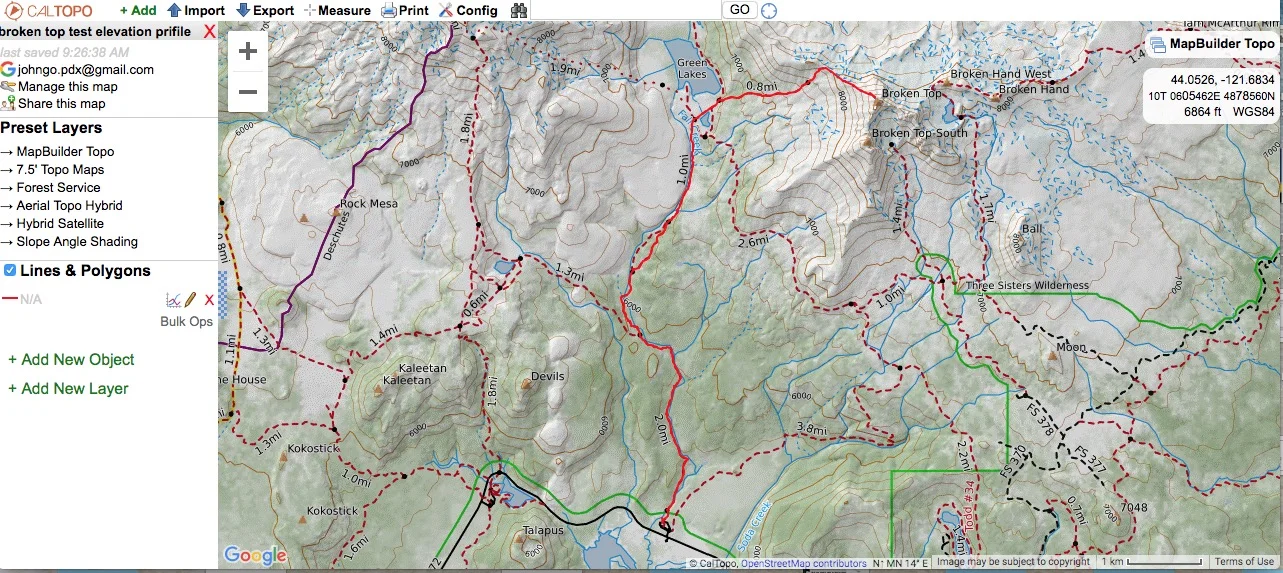Open elevation profile chart icon for N/A
Image resolution: width=1283 pixels, height=573 pixels.
tap(173, 299)
